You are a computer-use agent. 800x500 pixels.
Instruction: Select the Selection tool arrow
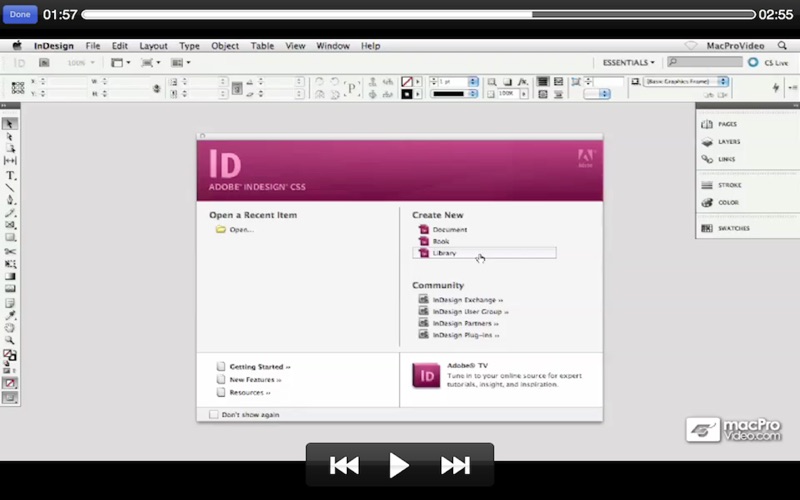(10, 124)
